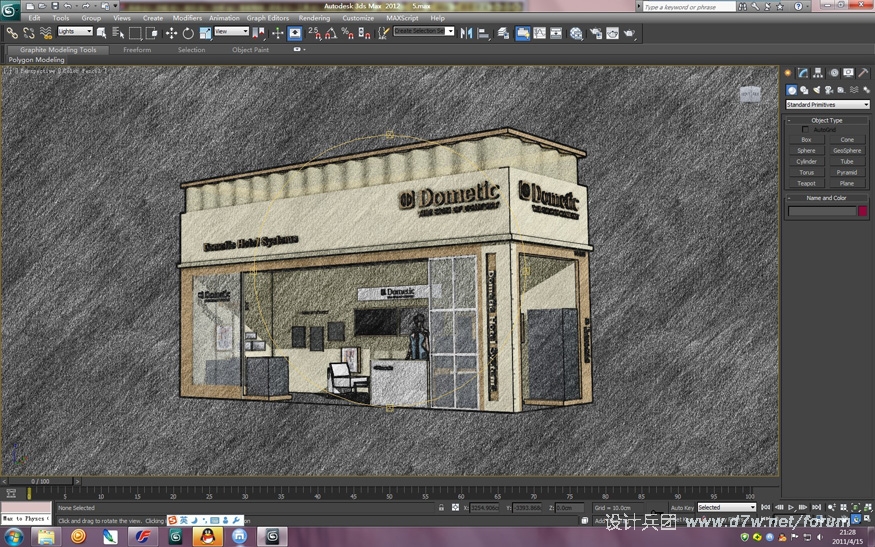Activate the Select and Rotate tool

point(188,33)
